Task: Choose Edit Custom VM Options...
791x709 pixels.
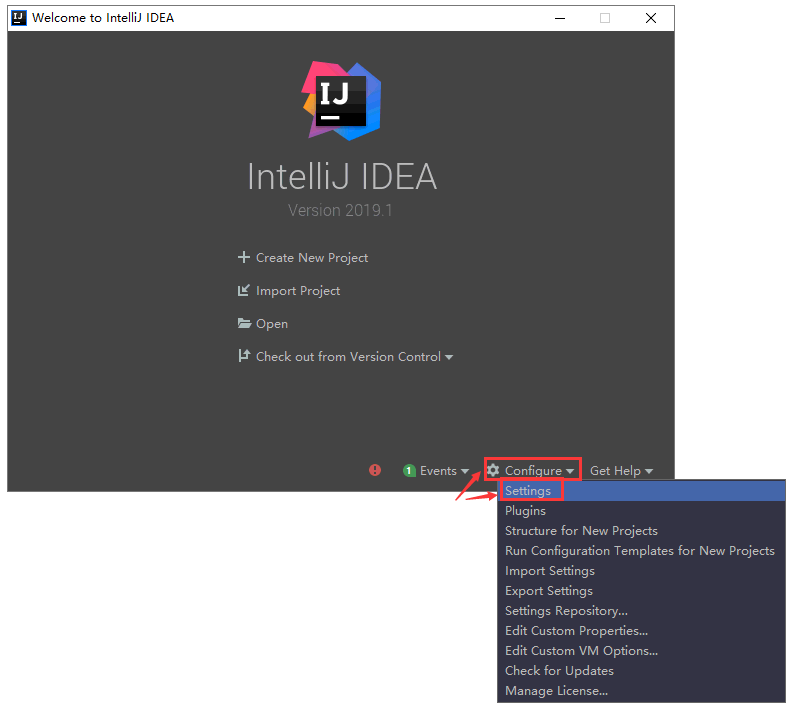Action: coord(641,651)
